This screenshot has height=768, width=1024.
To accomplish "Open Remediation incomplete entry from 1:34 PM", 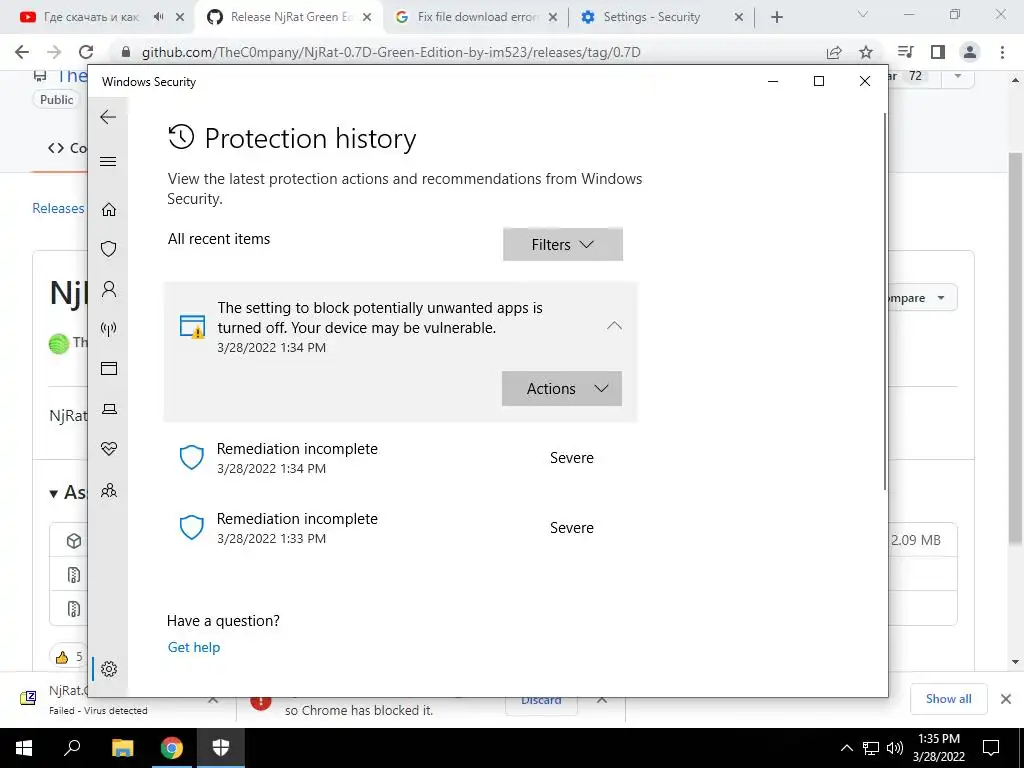I will click(x=400, y=458).
